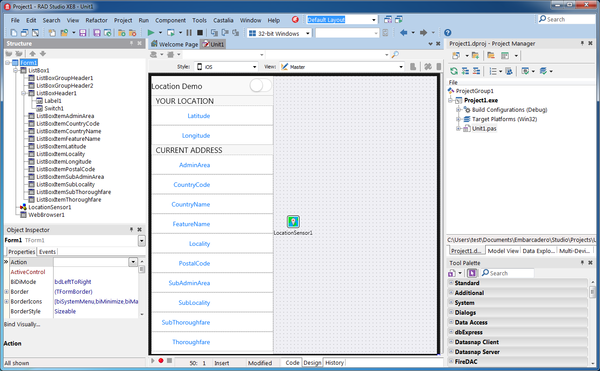Select the LocationSensor1 component on the form
The image size is (600, 371).
click(293, 222)
